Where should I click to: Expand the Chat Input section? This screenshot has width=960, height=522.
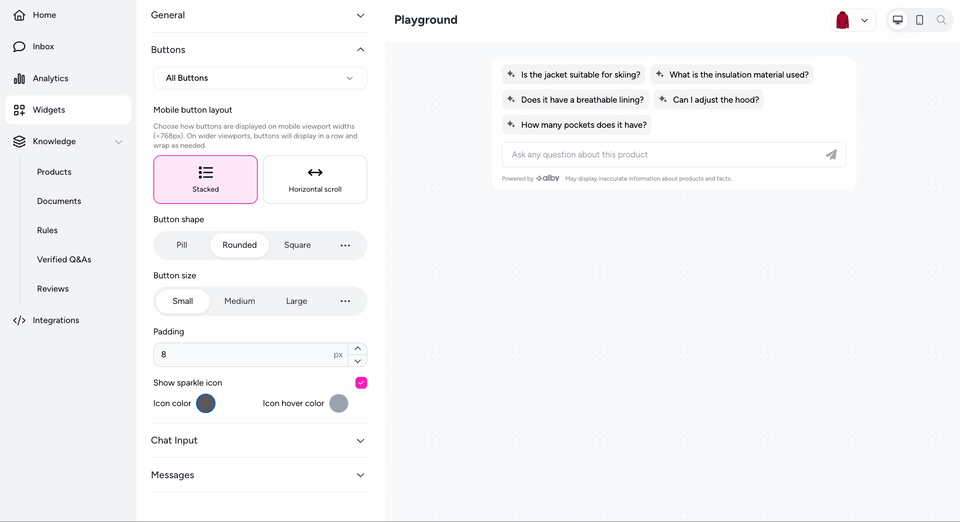pos(260,441)
